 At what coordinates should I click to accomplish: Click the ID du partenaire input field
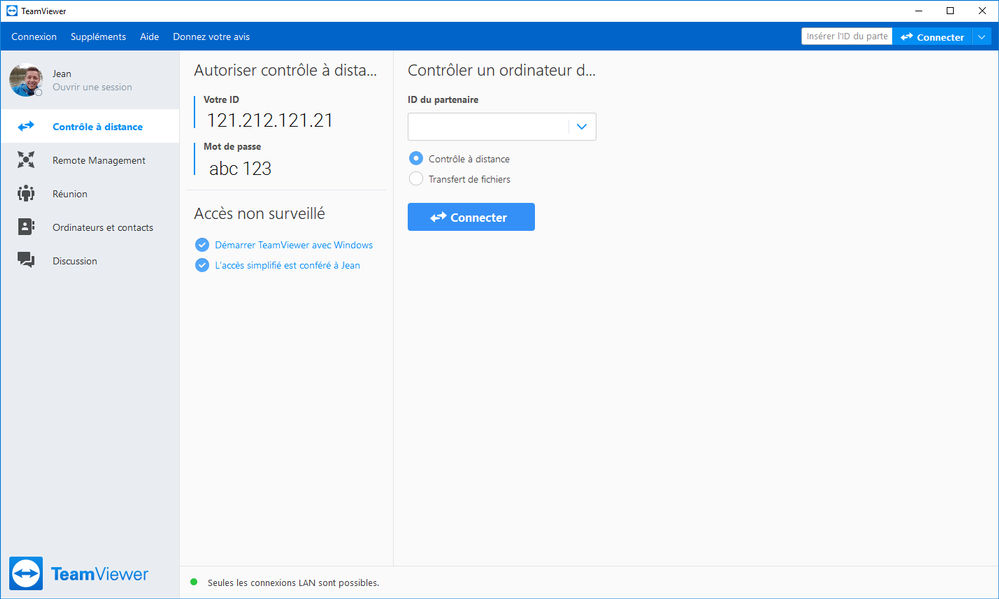488,127
